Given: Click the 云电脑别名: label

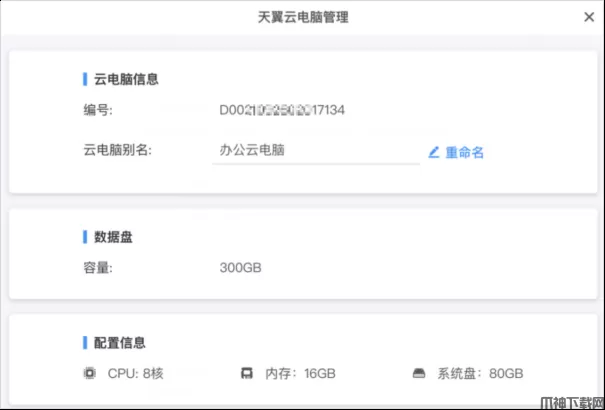Looking at the screenshot, I should click(118, 150).
